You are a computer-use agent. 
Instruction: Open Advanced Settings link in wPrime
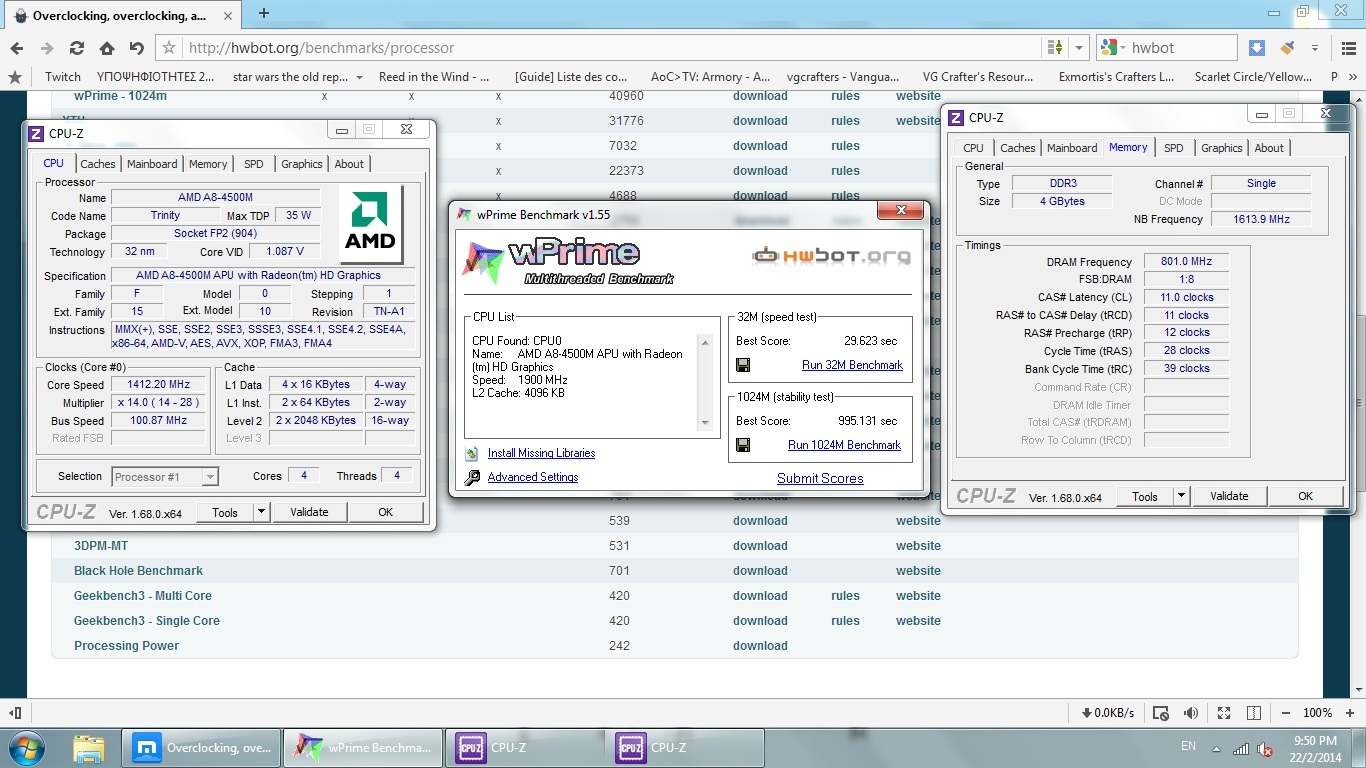[533, 478]
